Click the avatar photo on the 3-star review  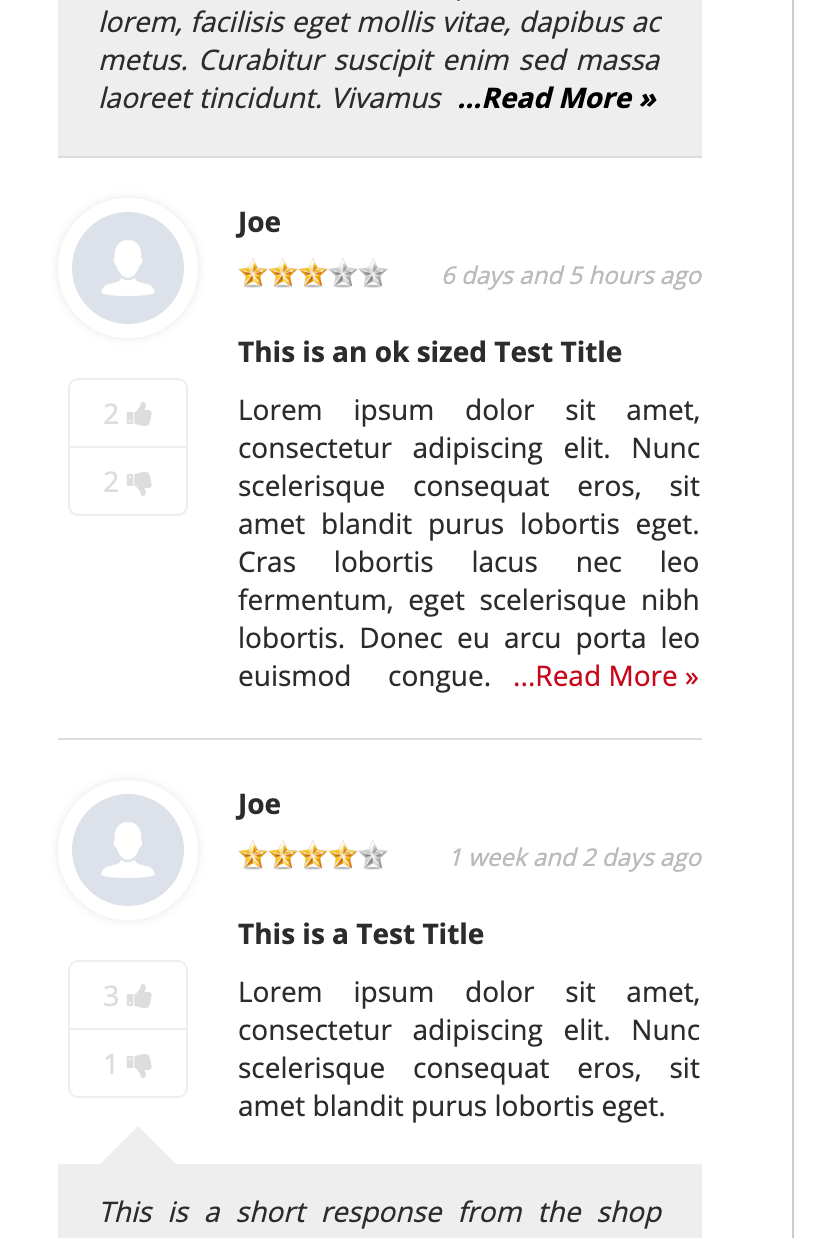pyautogui.click(x=127, y=267)
